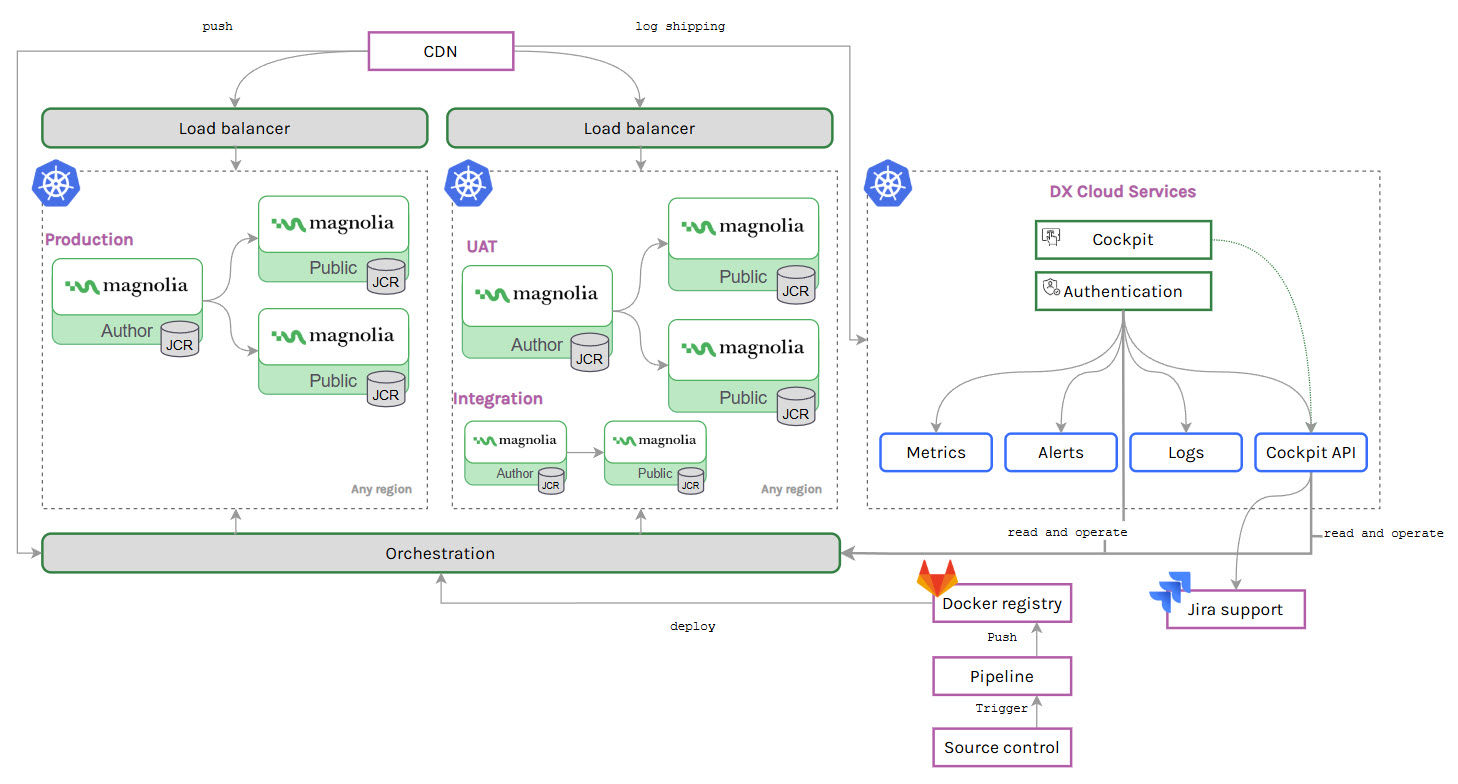
Task: Click the "Trigger" label above Source control
Action: point(1002,708)
